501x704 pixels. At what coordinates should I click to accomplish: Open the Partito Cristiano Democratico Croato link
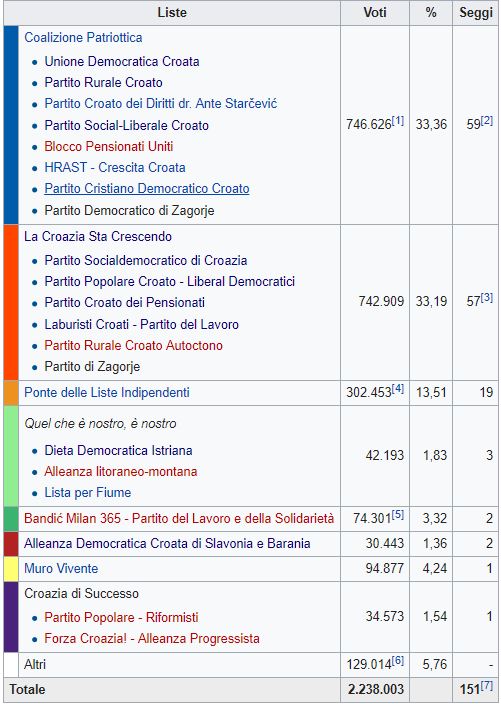pos(147,189)
